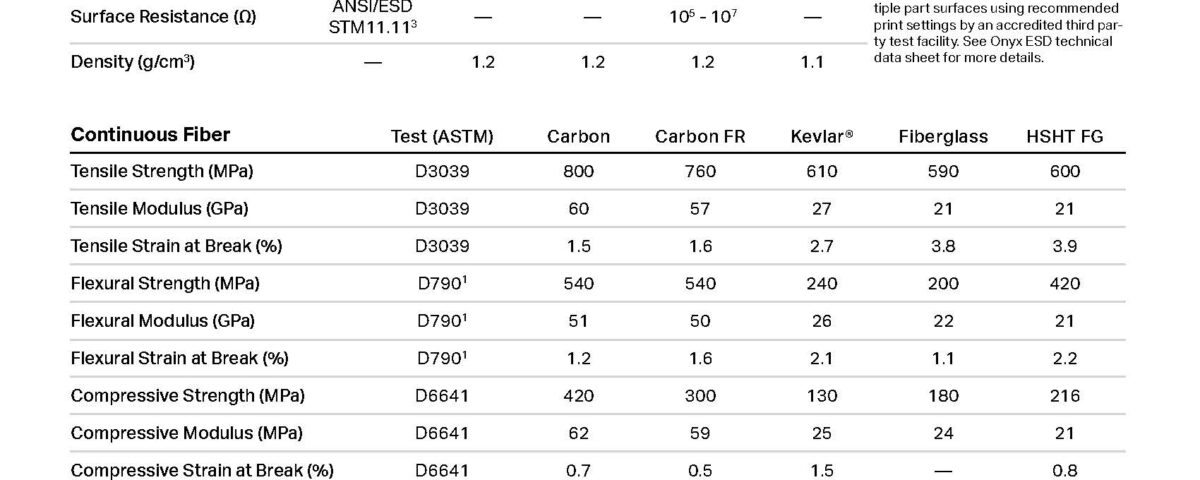Click the Compressive Strength (MPa) row label
Screen dimensions: 1200x480
click(x=188, y=396)
